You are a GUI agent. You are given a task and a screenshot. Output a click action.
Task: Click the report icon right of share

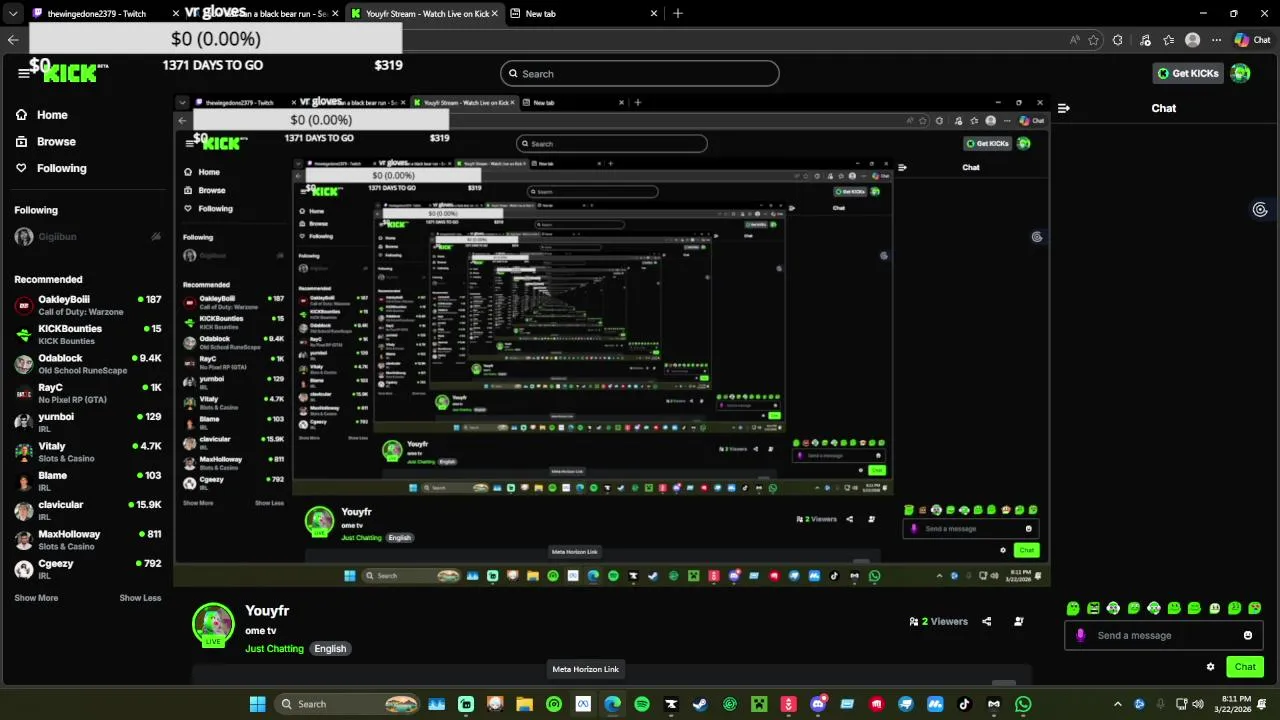pyautogui.click(x=1019, y=621)
